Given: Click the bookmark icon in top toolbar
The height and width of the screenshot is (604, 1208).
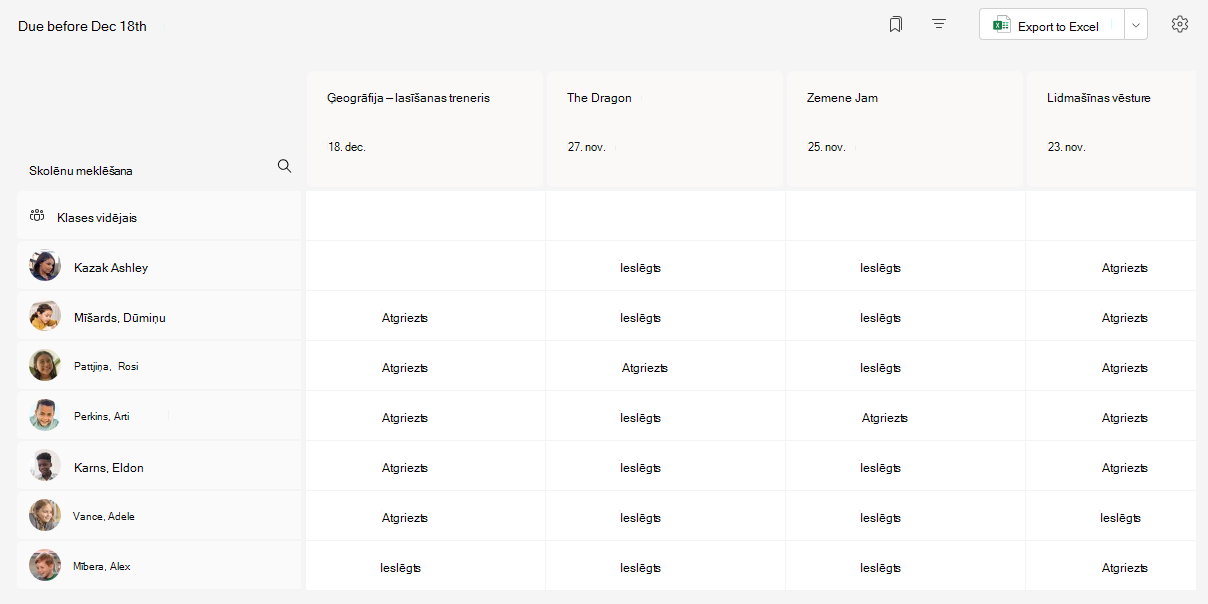Looking at the screenshot, I should tap(896, 24).
